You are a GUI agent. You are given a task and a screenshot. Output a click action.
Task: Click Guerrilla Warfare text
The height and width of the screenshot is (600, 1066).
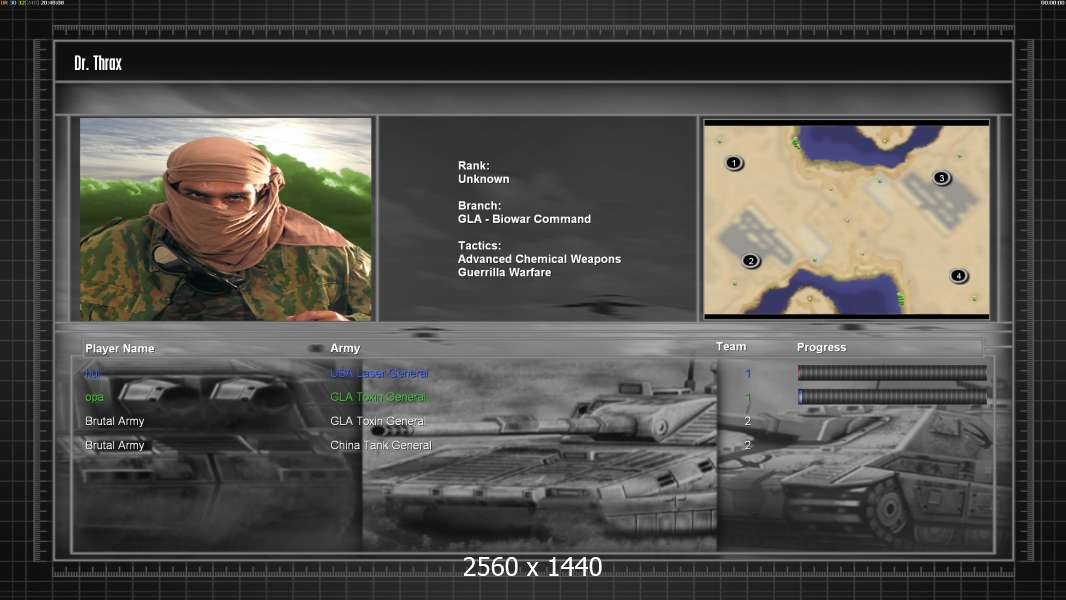tap(504, 272)
